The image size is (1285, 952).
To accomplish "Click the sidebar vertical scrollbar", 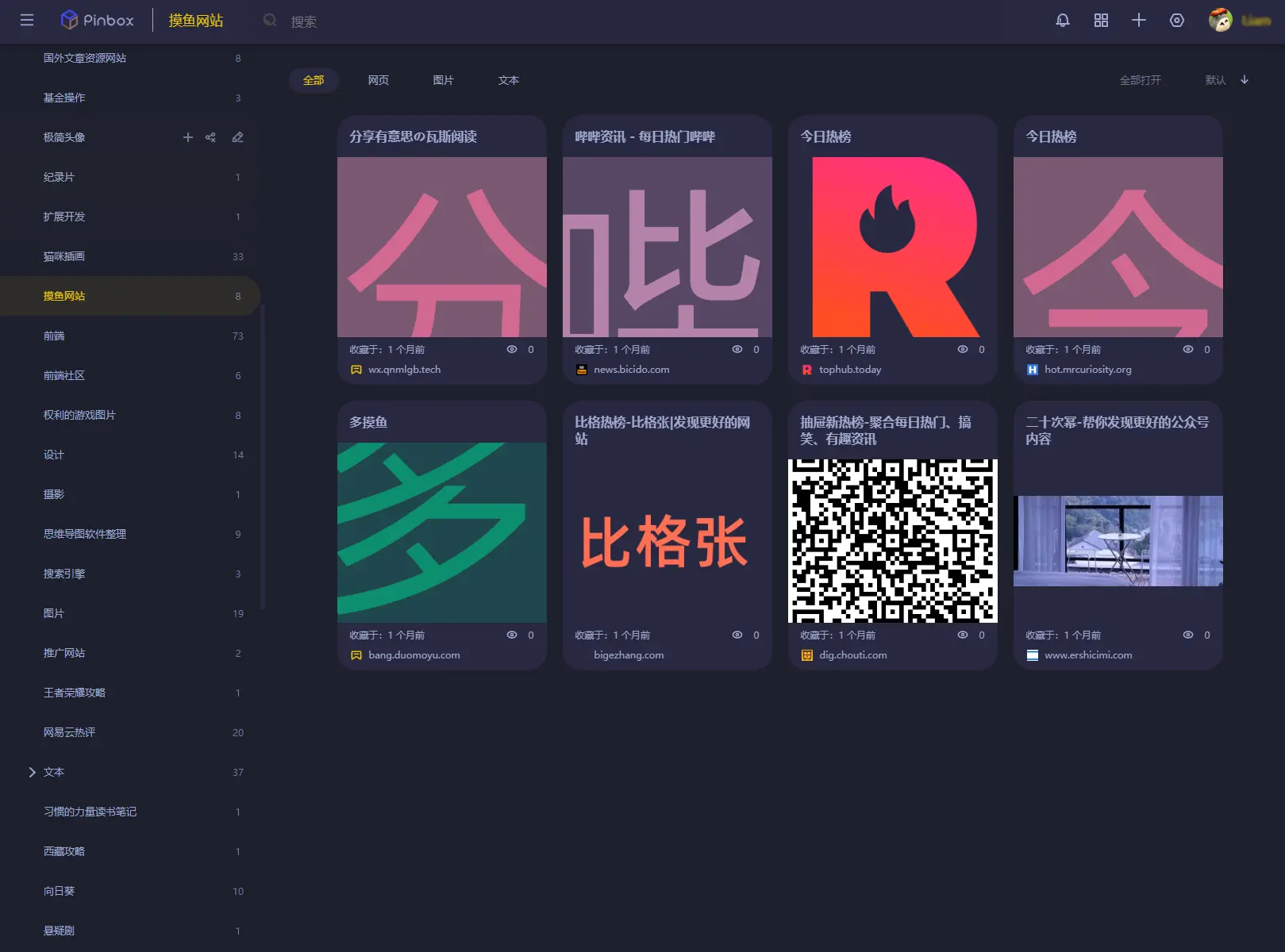I will pos(262,456).
